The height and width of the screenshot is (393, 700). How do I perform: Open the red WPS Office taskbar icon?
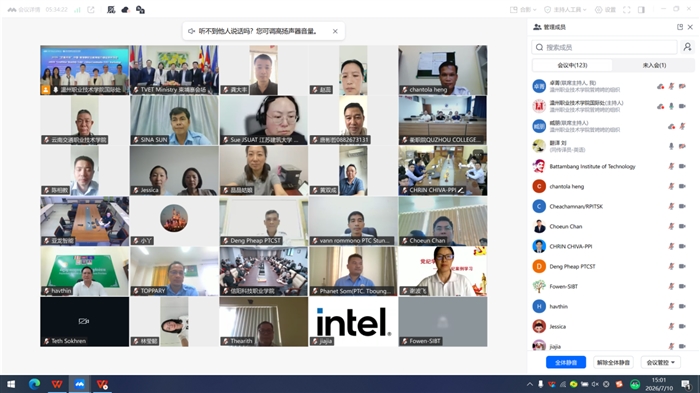click(57, 384)
